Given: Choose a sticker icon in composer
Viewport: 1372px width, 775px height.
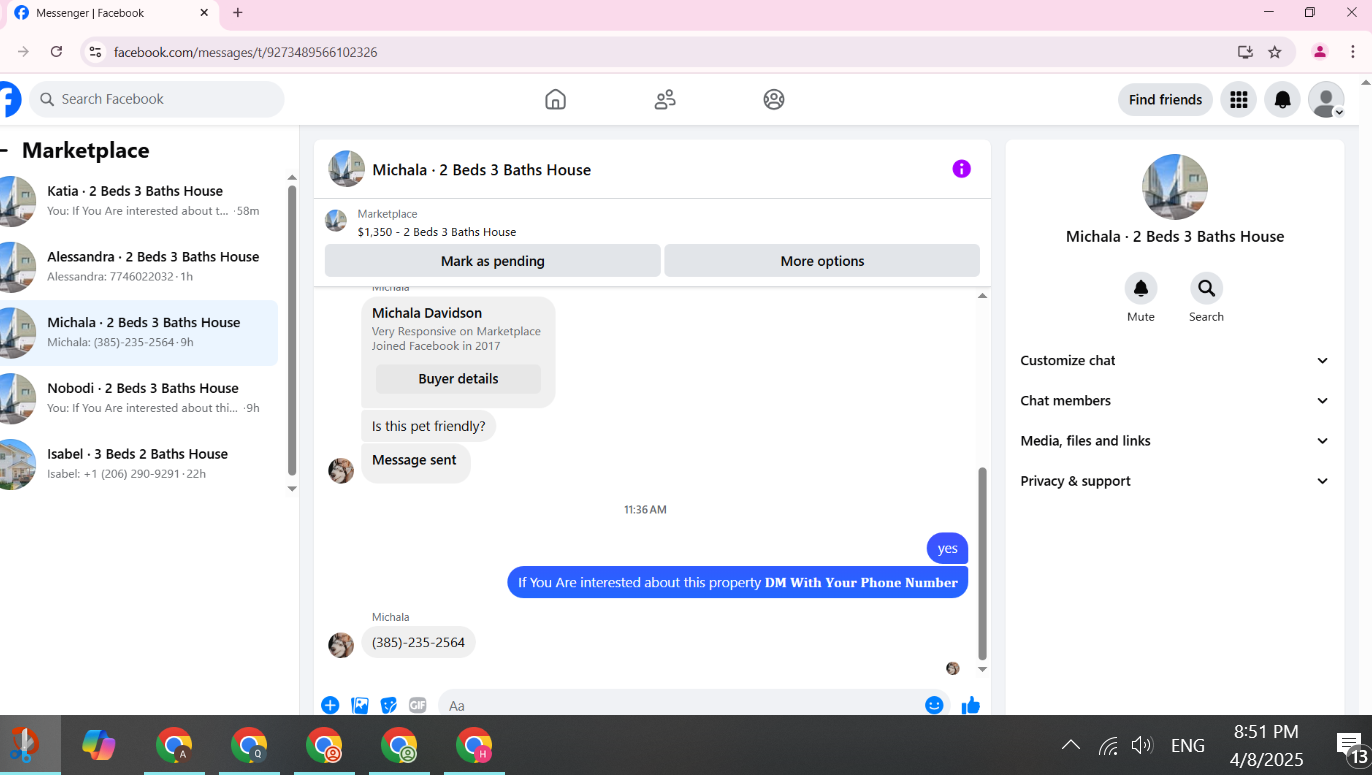Looking at the screenshot, I should click(389, 705).
